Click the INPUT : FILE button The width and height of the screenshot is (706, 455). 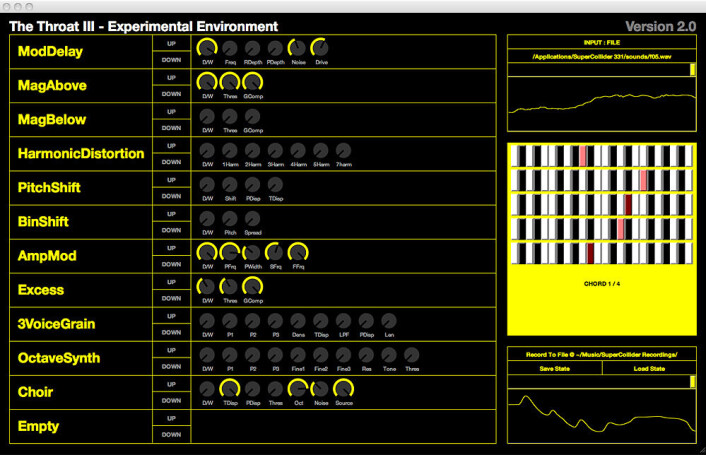[x=602, y=42]
